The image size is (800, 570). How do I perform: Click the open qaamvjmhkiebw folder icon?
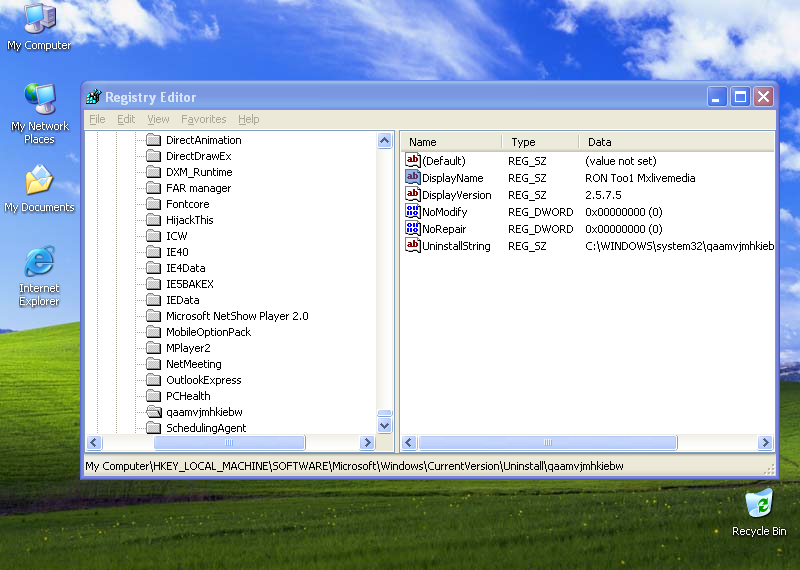(x=153, y=412)
